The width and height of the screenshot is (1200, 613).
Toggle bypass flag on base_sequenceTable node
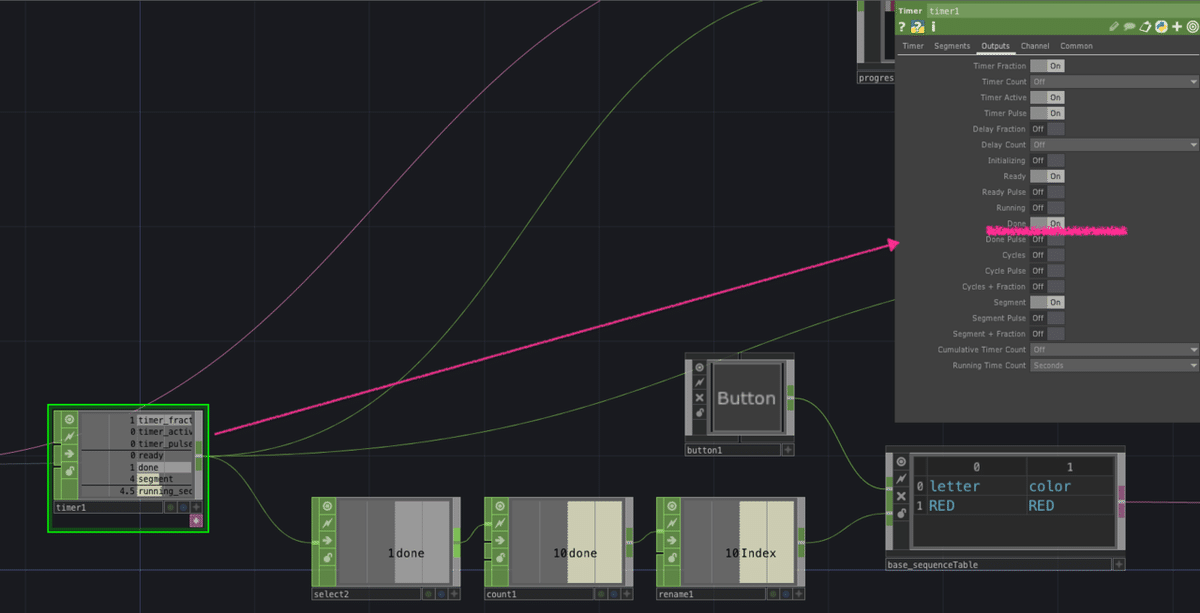click(x=901, y=478)
